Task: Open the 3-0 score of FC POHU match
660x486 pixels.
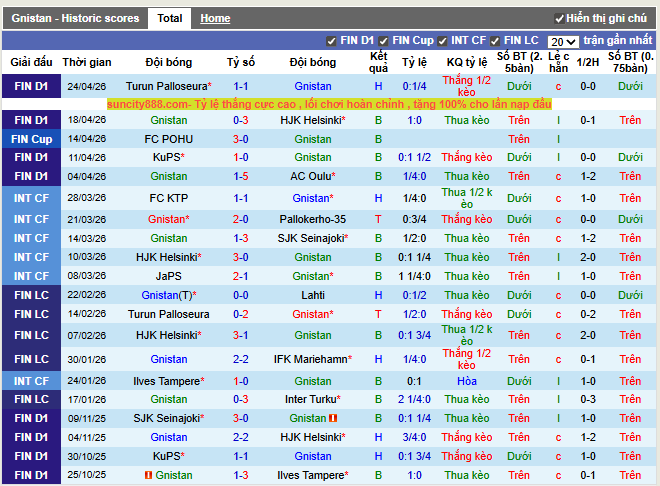Action: 241,139
